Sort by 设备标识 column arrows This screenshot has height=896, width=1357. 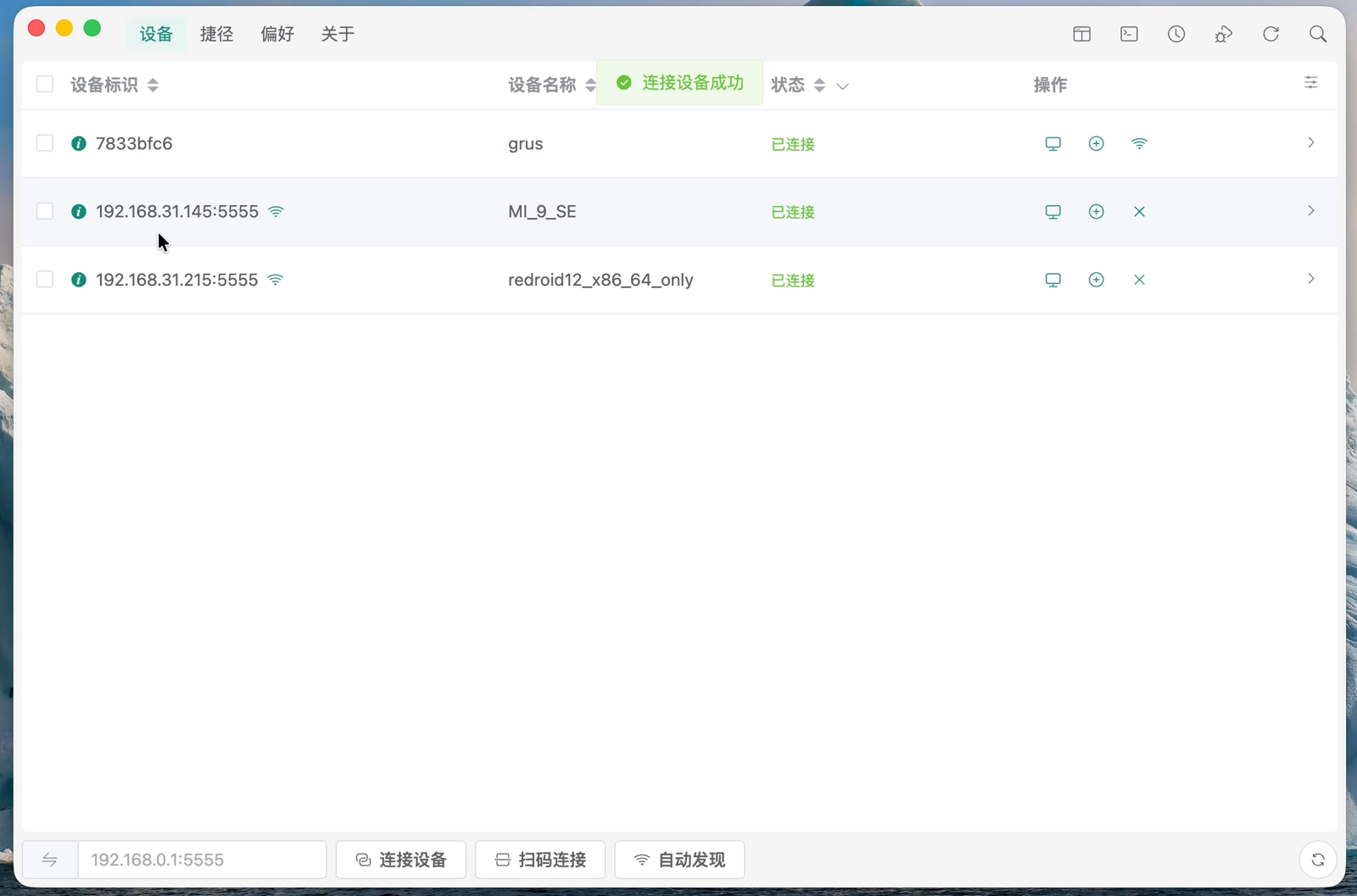153,85
